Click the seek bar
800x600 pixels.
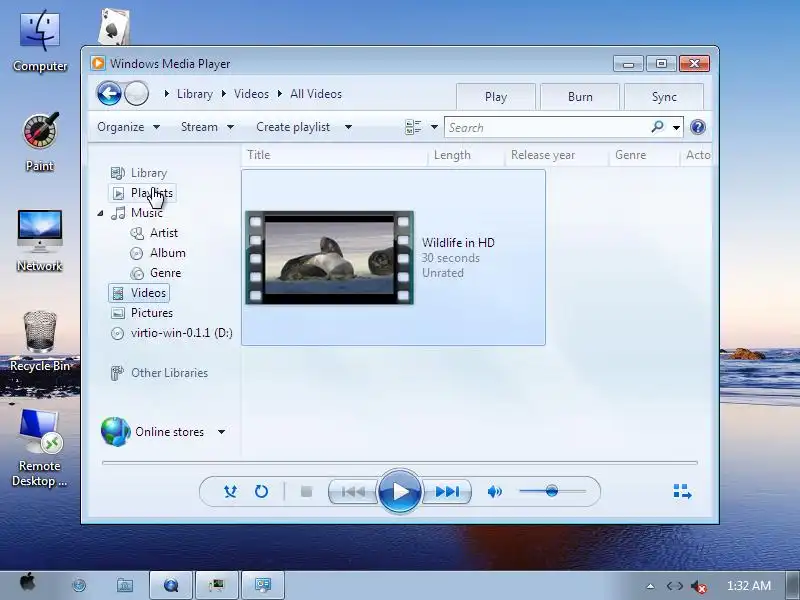pos(399,463)
